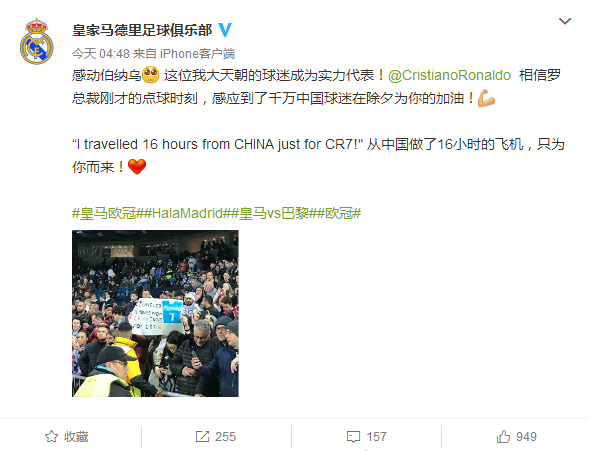Click the blue verified V badge
The height and width of the screenshot is (451, 589).
[225, 30]
